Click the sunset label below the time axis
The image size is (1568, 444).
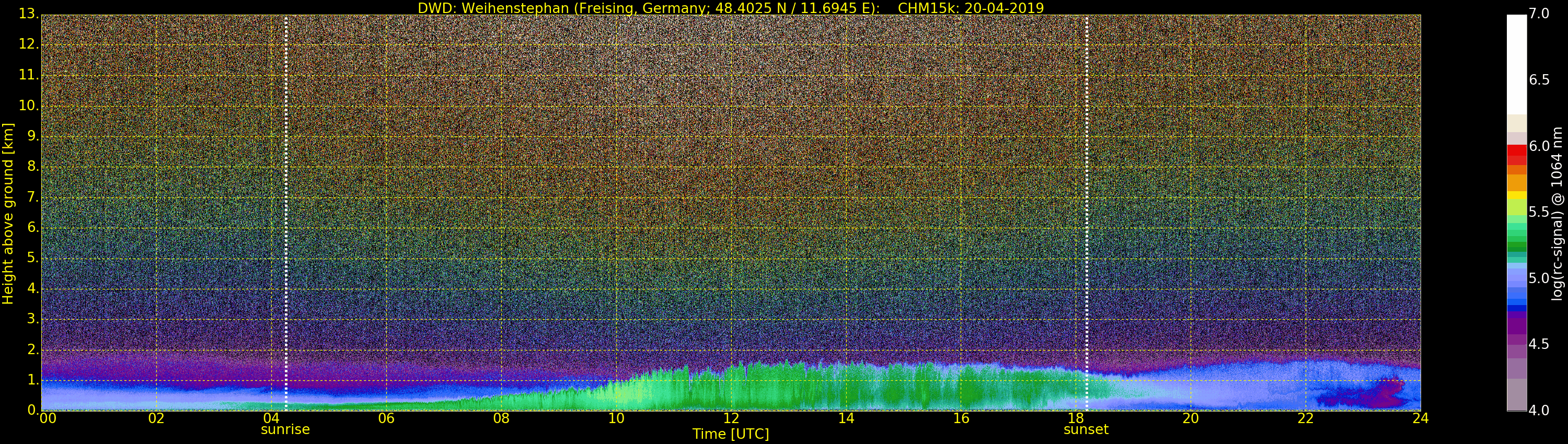coord(1086,429)
